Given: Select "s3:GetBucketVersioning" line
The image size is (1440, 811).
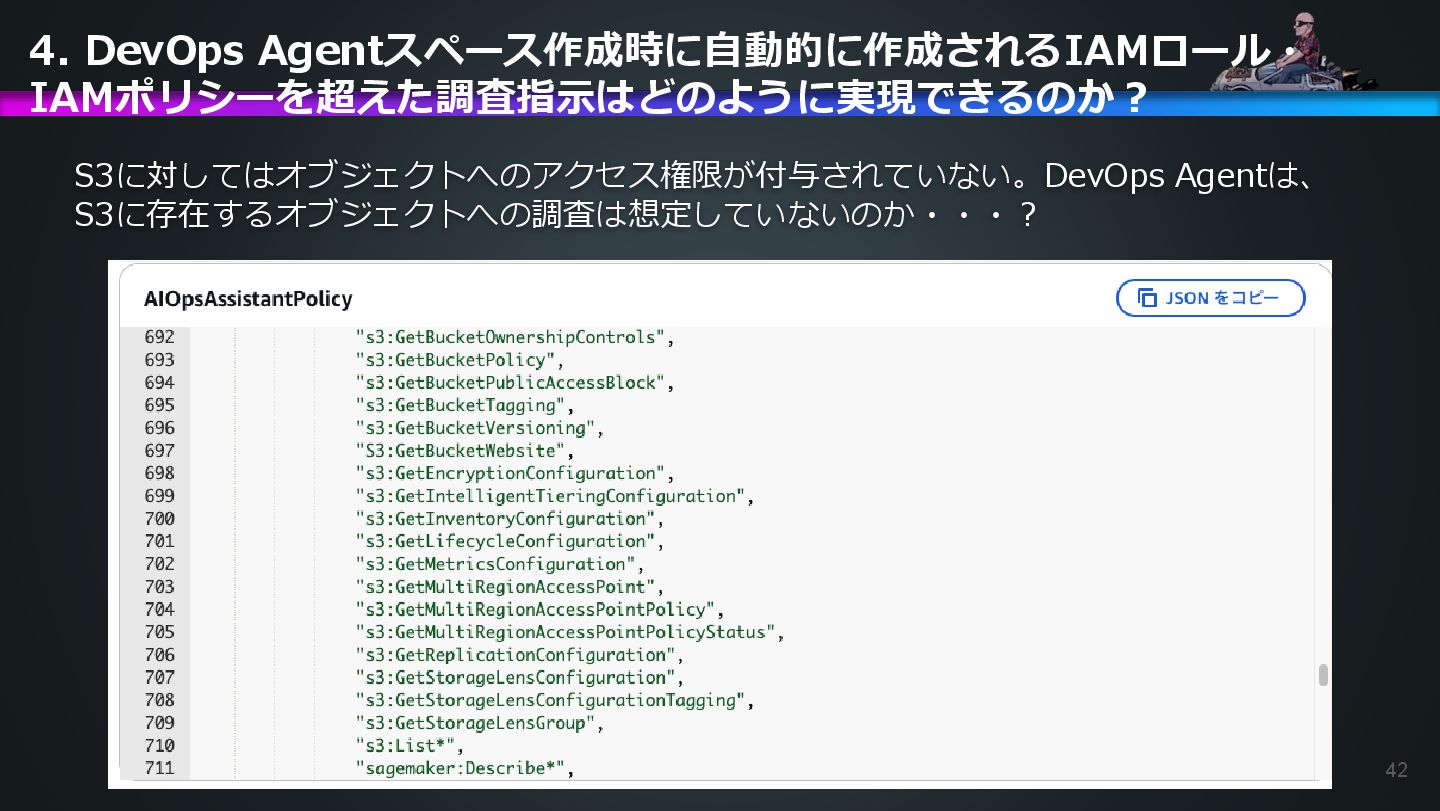Looking at the screenshot, I should [480, 428].
